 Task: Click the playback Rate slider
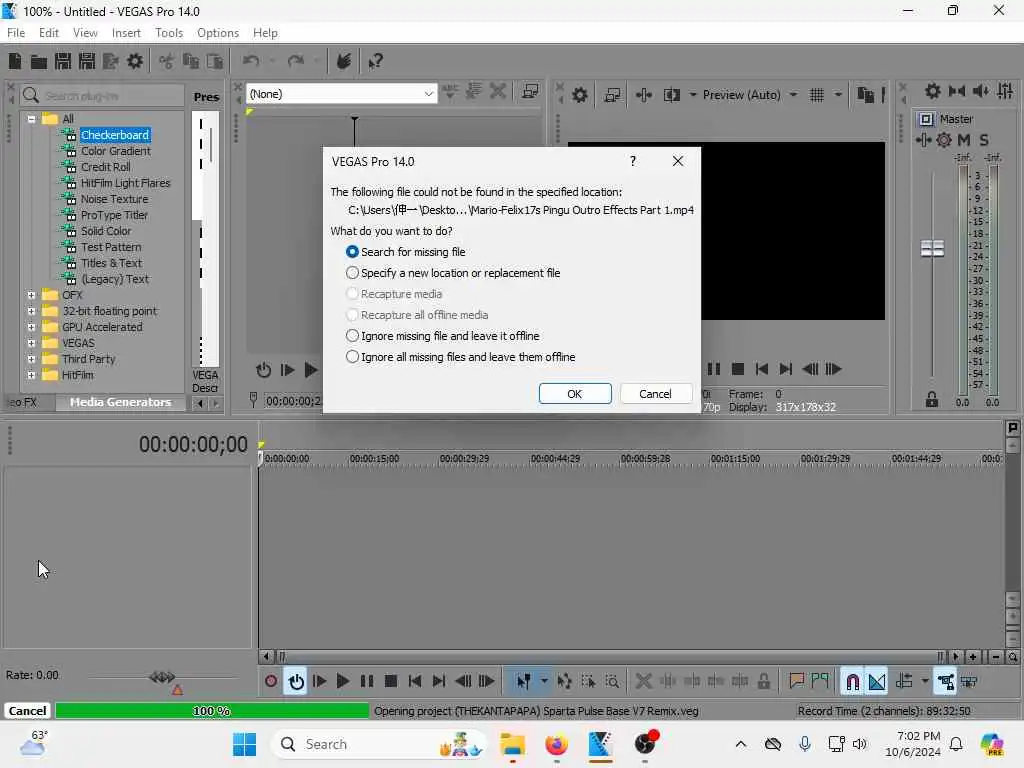(163, 677)
